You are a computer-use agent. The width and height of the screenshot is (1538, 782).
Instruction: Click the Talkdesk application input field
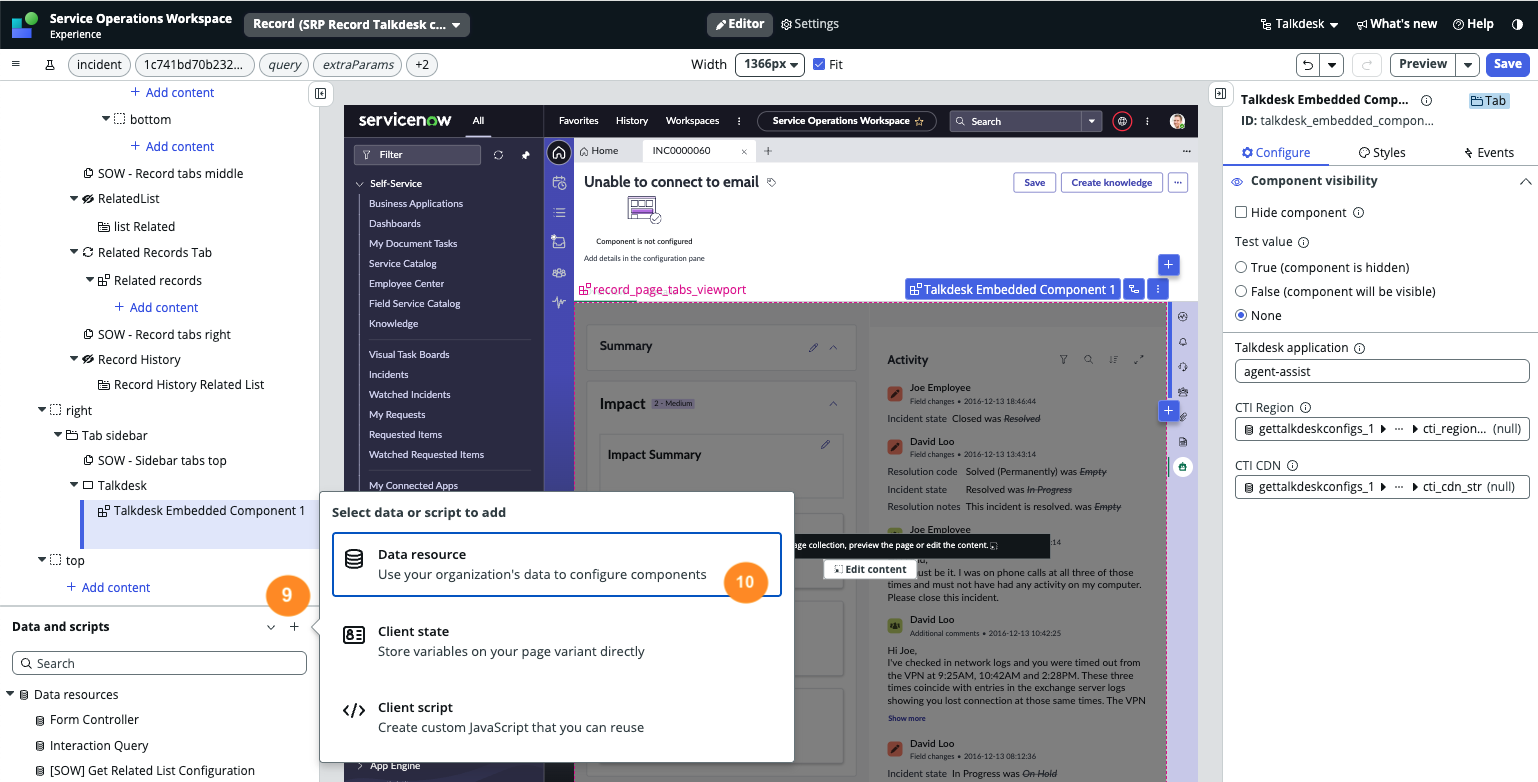[x=1382, y=371]
